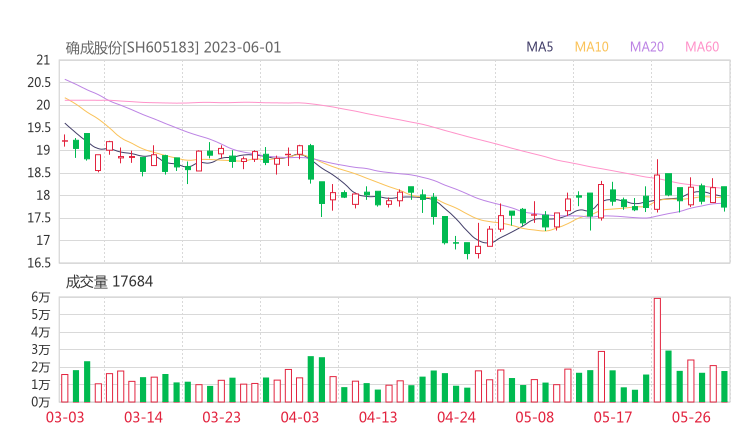Click the 20.5 price axis label

(x=39, y=83)
